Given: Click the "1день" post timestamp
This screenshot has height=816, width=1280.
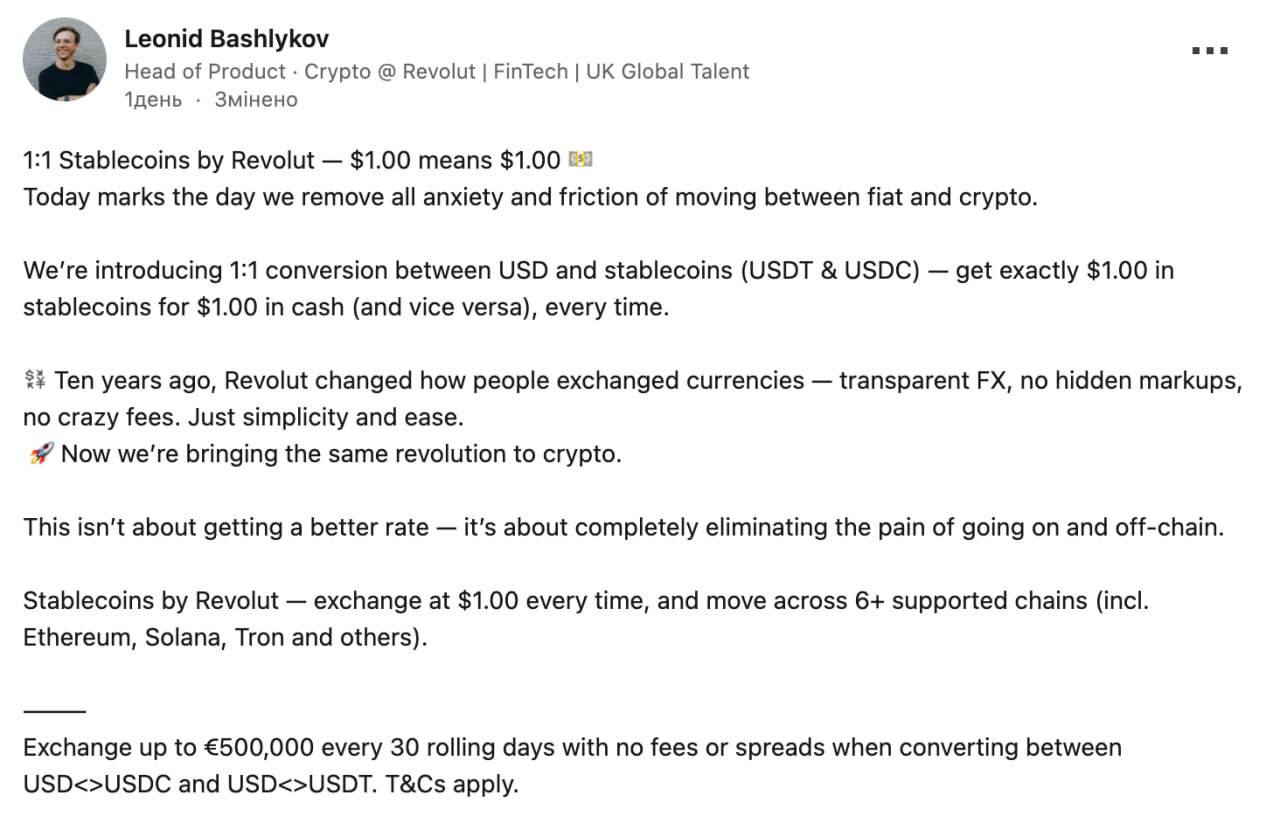Looking at the screenshot, I should [153, 100].
